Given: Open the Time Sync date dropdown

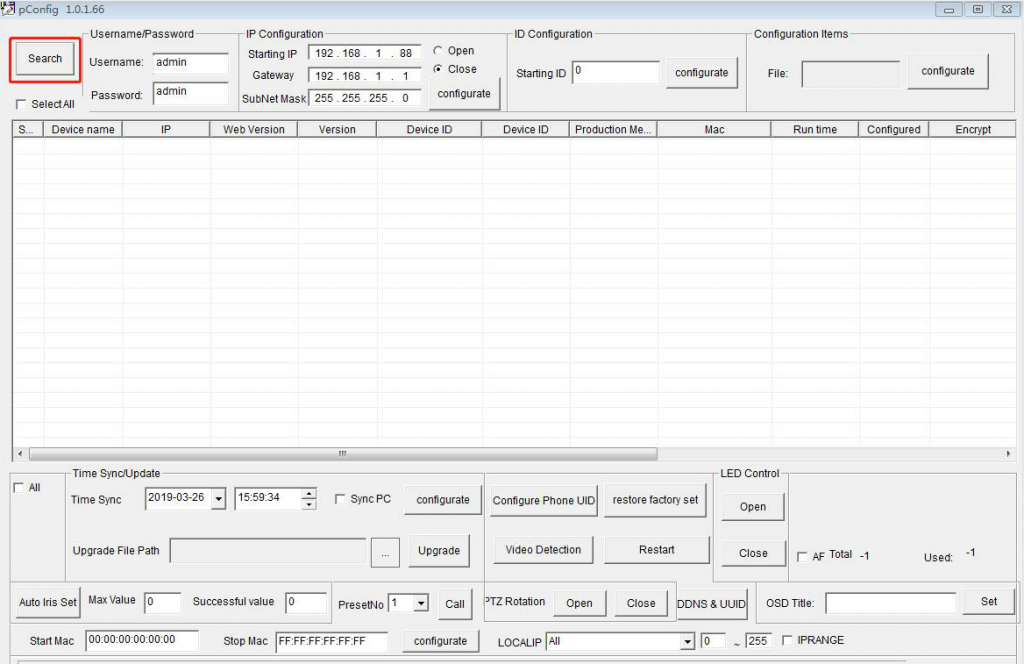Looking at the screenshot, I should click(x=219, y=499).
